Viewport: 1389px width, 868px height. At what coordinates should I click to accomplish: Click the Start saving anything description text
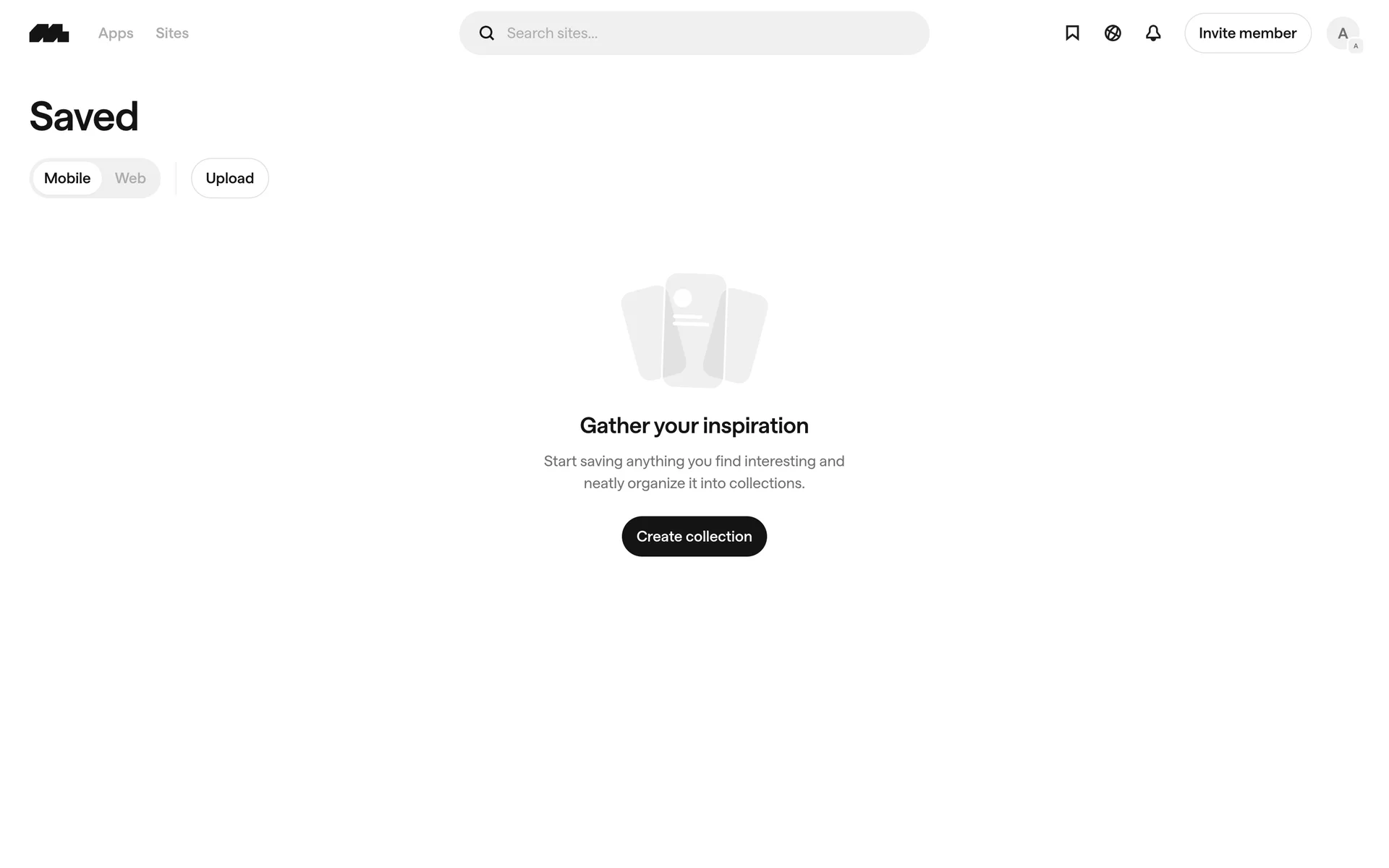pyautogui.click(x=694, y=472)
